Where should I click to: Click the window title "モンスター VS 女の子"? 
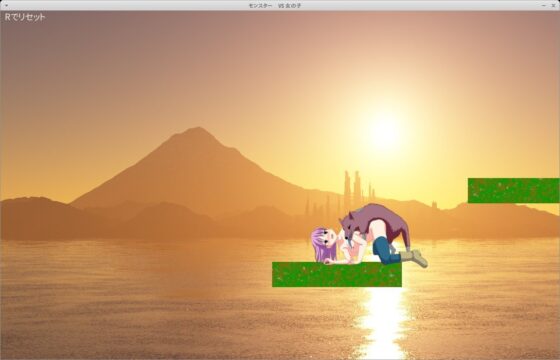(x=275, y=6)
